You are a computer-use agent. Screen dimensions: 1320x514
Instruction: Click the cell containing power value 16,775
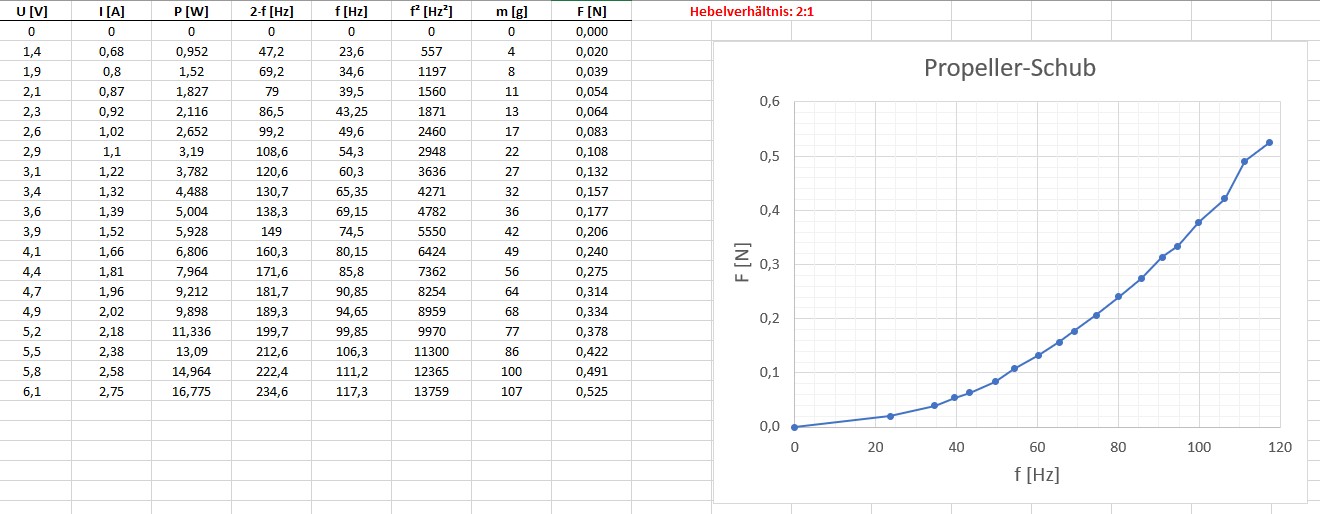(x=191, y=390)
